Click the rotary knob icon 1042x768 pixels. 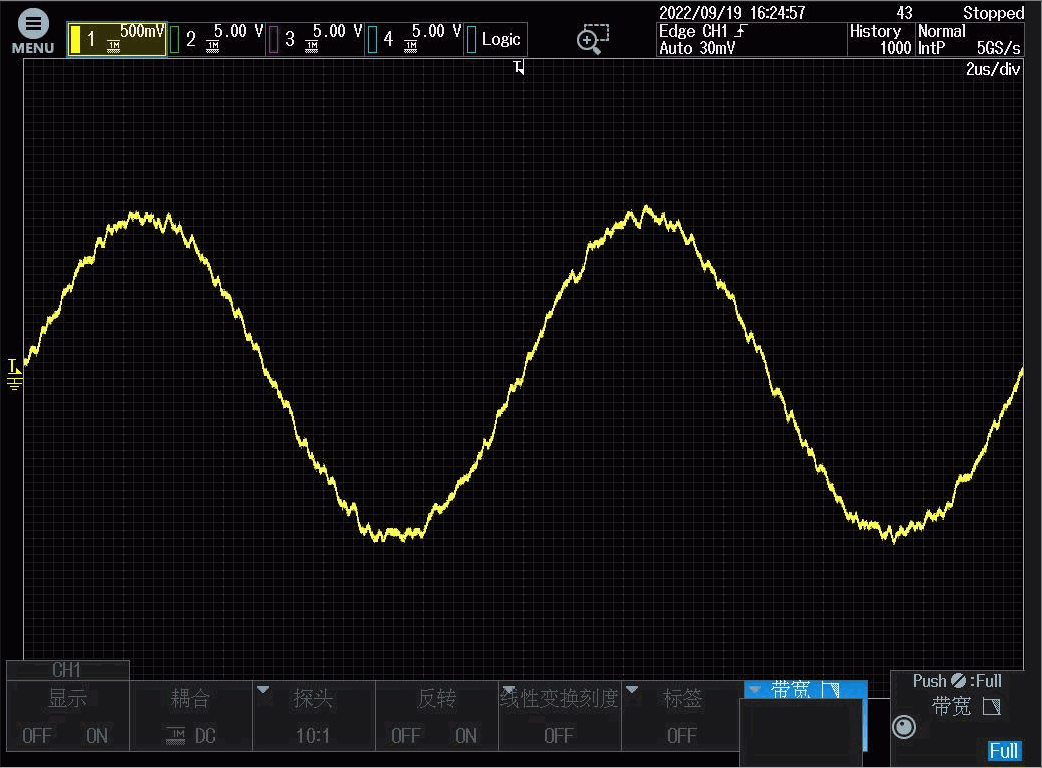[903, 726]
